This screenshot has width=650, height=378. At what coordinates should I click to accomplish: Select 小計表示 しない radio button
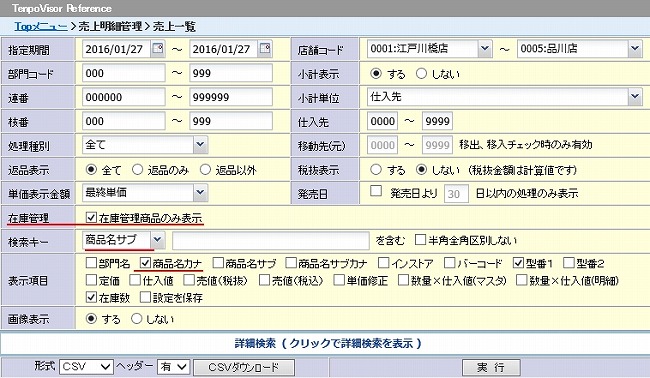pyautogui.click(x=421, y=73)
